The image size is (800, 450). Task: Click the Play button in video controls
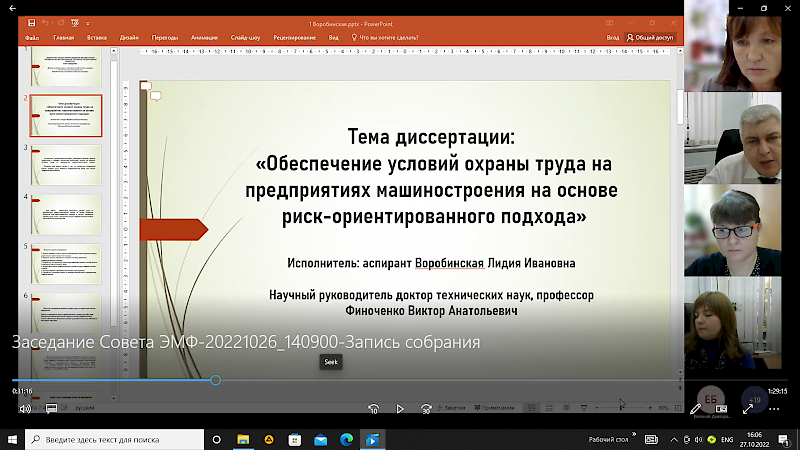(x=400, y=408)
